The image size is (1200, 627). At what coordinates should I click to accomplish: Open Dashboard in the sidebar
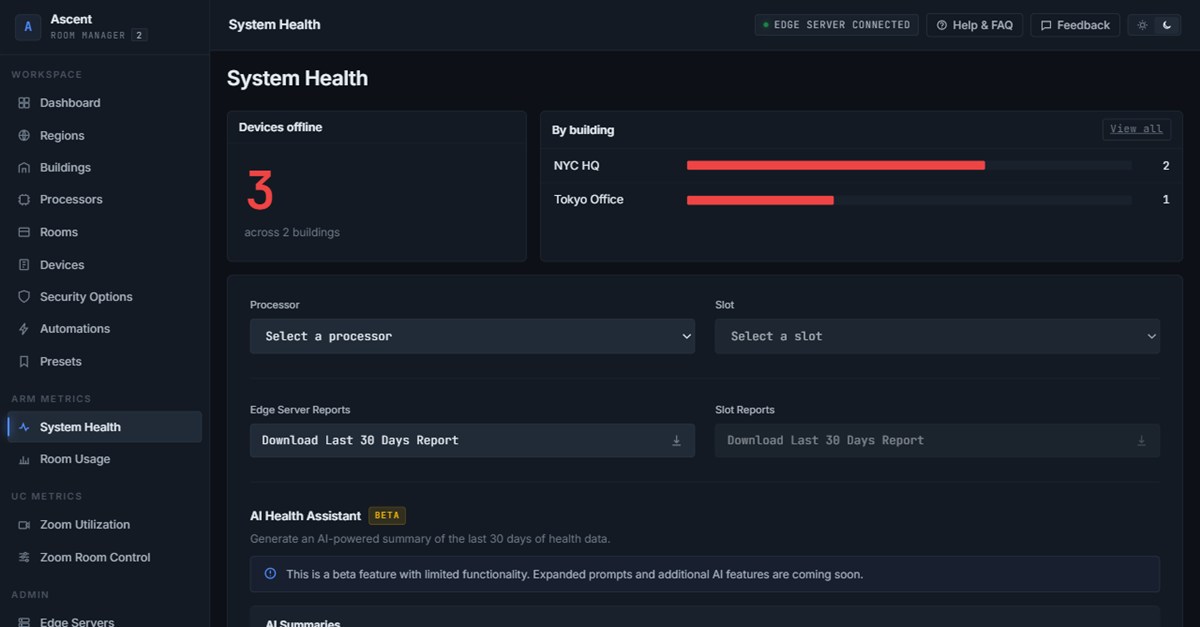click(x=104, y=103)
